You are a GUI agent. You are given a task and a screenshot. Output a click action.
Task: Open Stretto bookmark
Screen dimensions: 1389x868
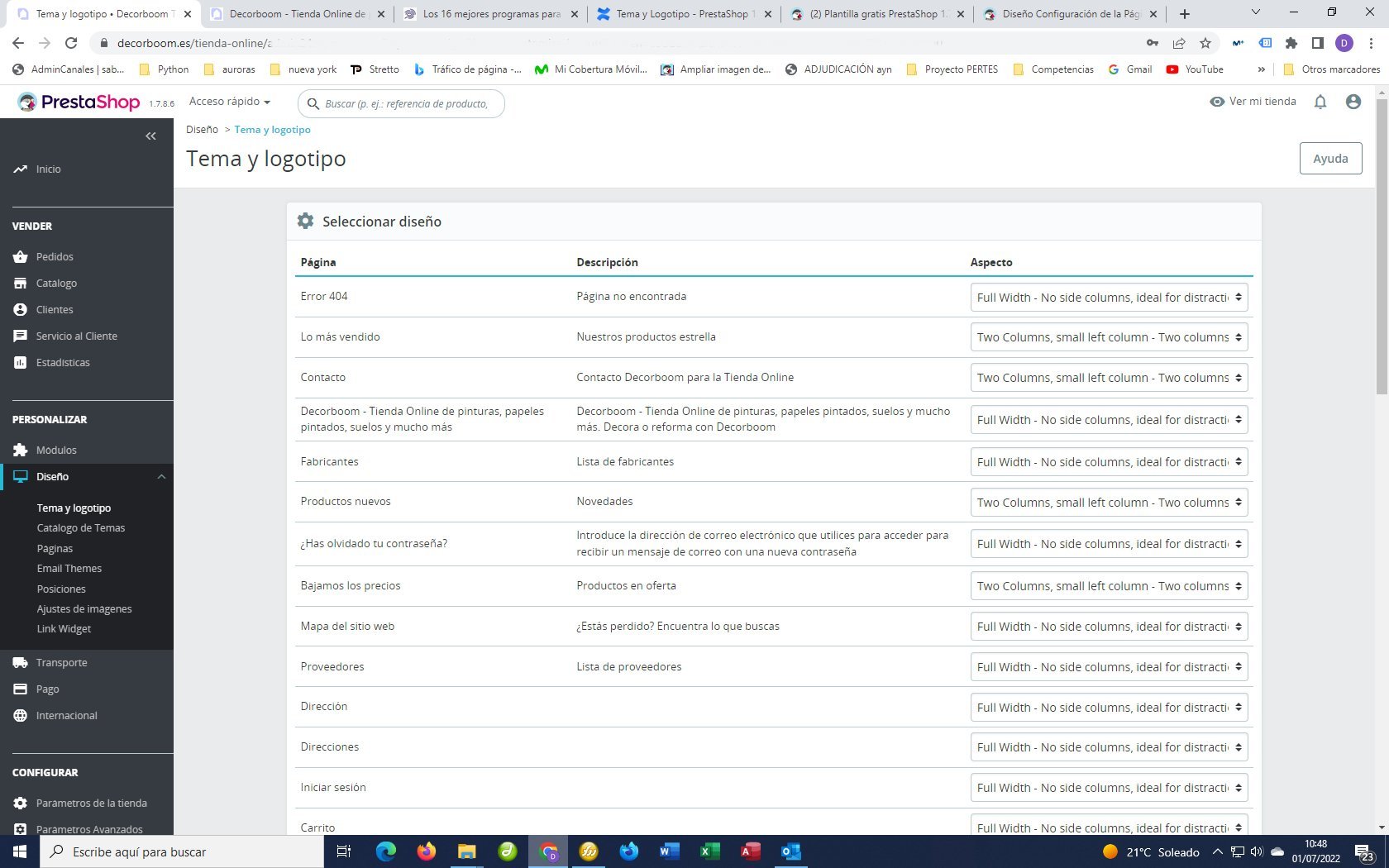click(375, 69)
